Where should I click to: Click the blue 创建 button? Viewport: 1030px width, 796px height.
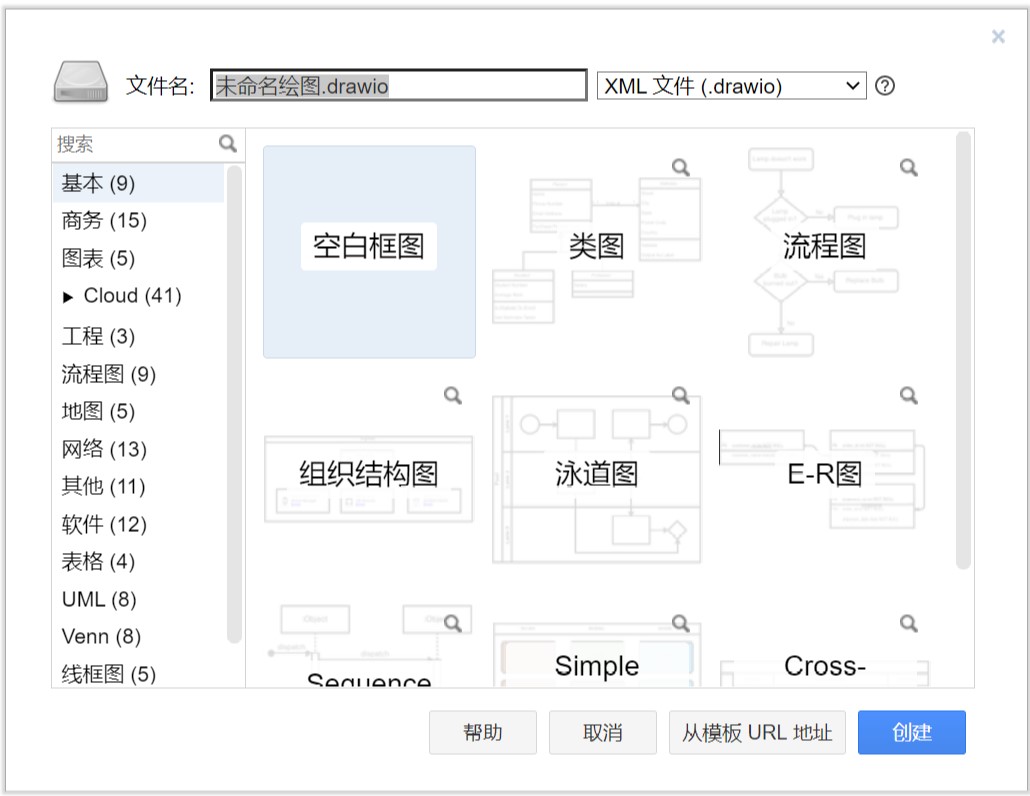[912, 732]
